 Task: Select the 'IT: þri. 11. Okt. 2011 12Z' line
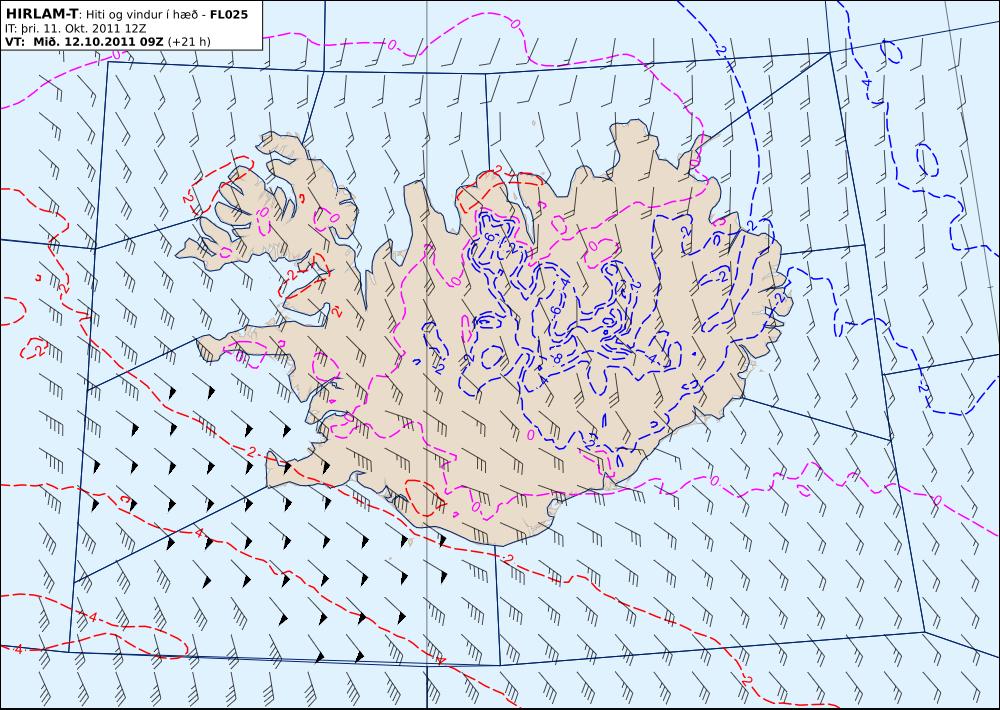[x=75, y=29]
